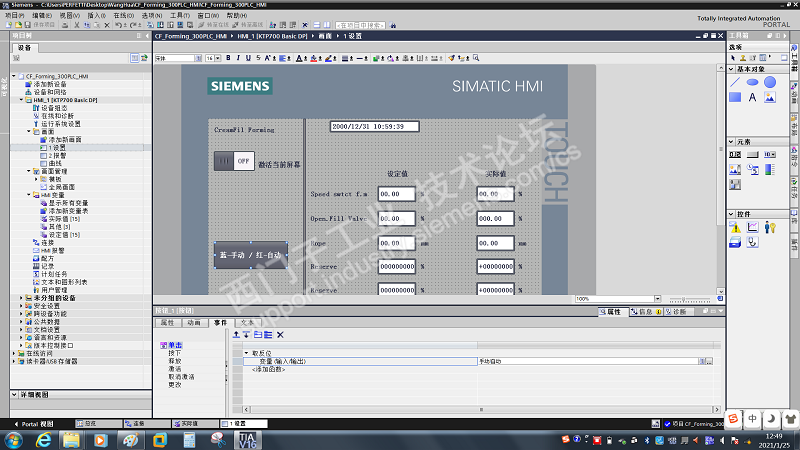Click the Print icon in main toolbar
The image size is (800, 450).
(x=65, y=25)
